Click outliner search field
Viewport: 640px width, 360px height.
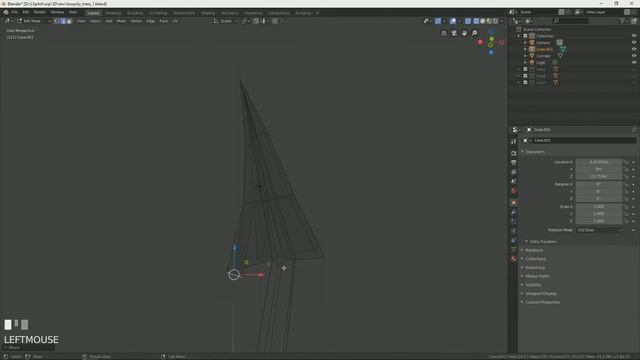click(570, 21)
